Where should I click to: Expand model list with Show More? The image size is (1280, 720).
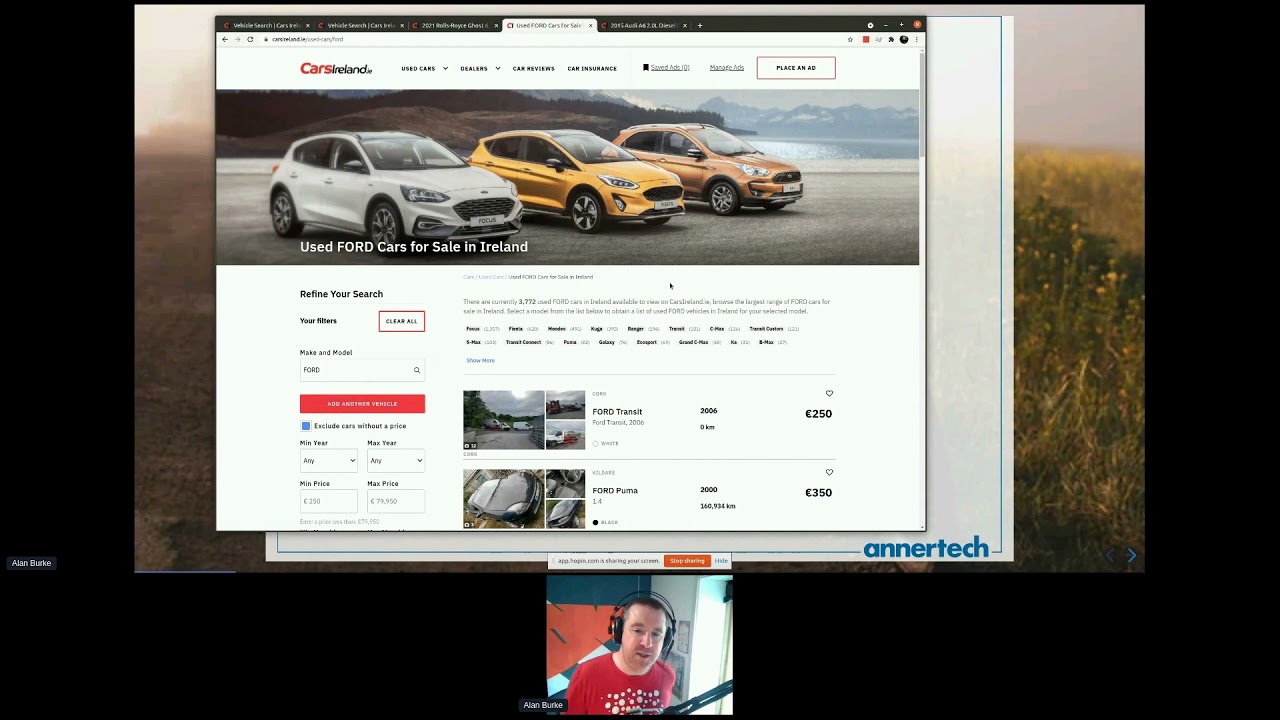click(480, 360)
